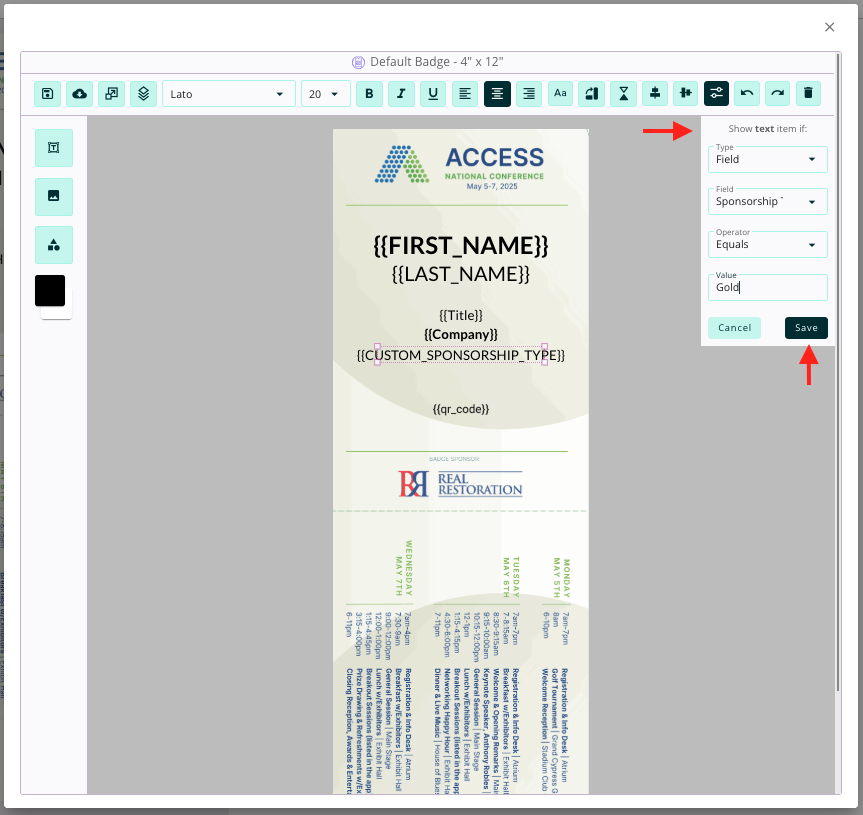Open the font size 20 dropdown
This screenshot has height=815, width=863.
pos(325,94)
